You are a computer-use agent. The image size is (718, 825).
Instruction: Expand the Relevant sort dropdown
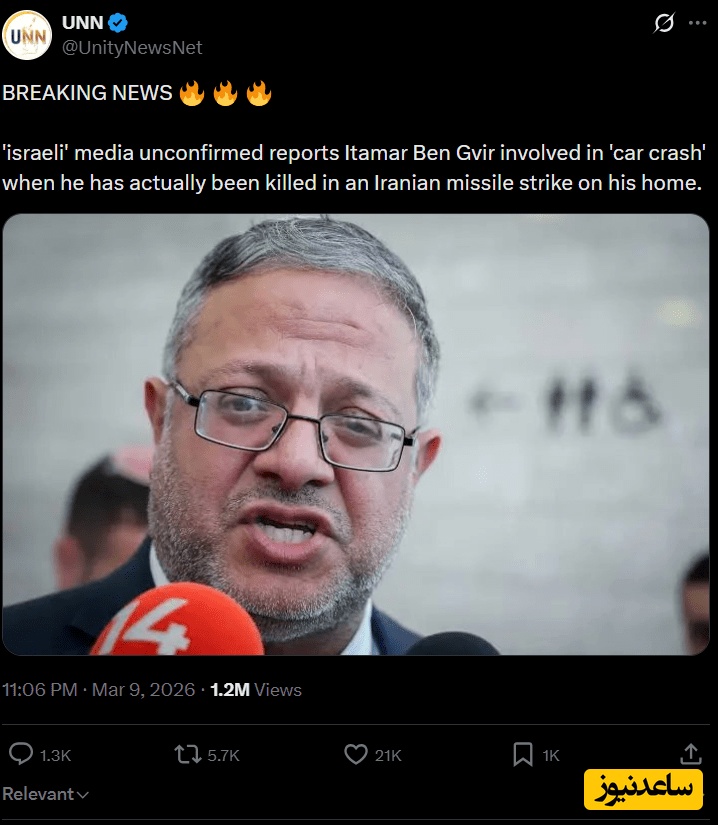tap(45, 794)
